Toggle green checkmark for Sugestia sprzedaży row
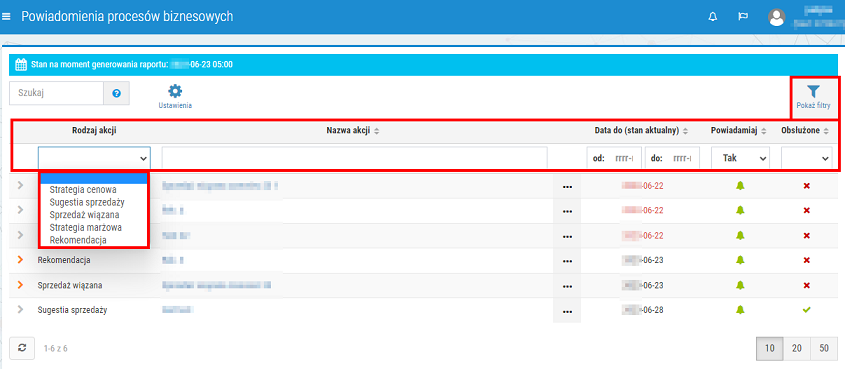The height and width of the screenshot is (369, 845). tap(807, 310)
